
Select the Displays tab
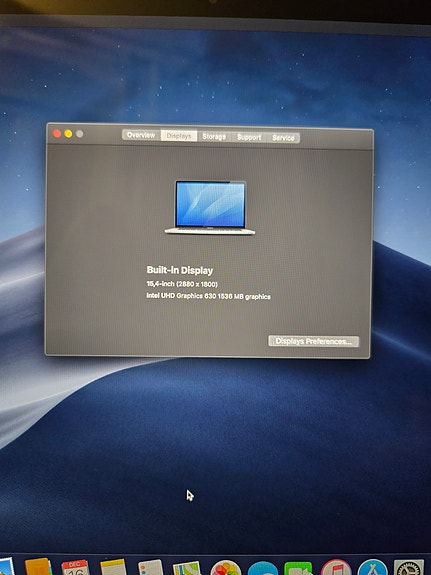[x=179, y=136]
